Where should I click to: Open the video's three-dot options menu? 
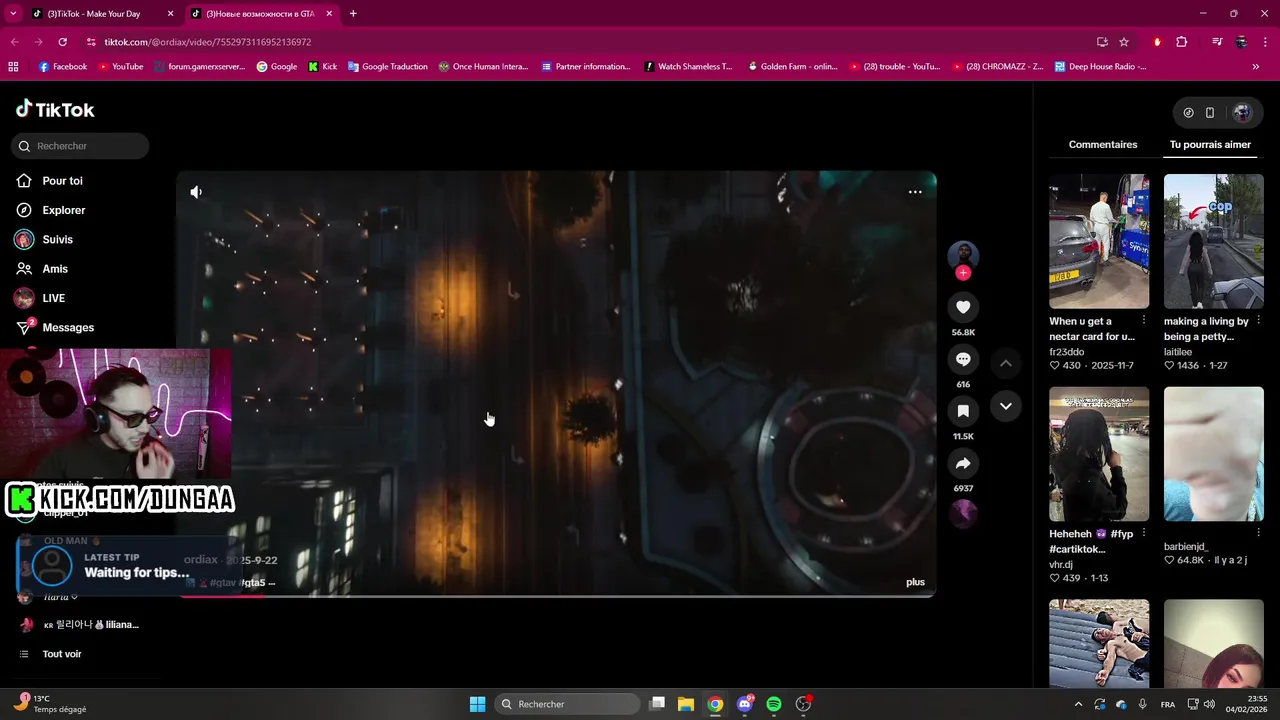point(915,192)
